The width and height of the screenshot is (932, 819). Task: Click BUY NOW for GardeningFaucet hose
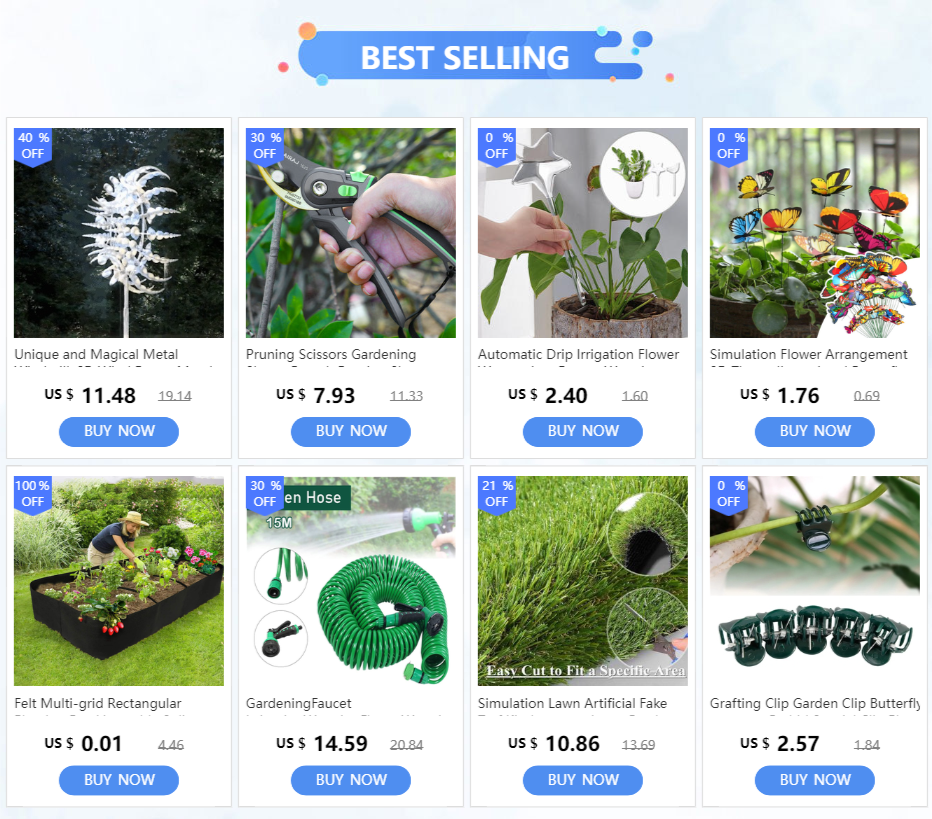tap(351, 780)
